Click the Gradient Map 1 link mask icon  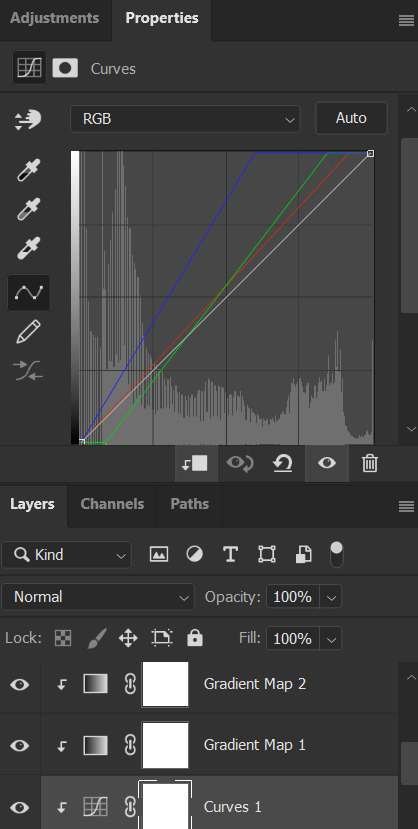(129, 745)
